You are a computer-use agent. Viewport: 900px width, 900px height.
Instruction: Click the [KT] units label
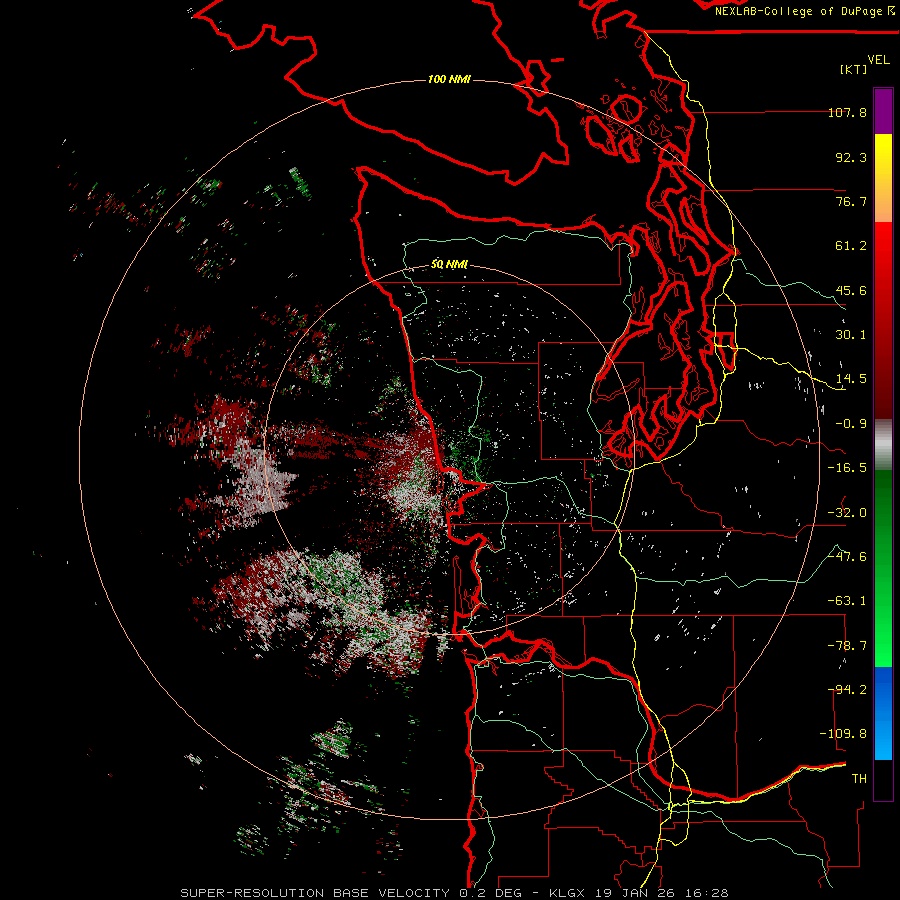854,69
